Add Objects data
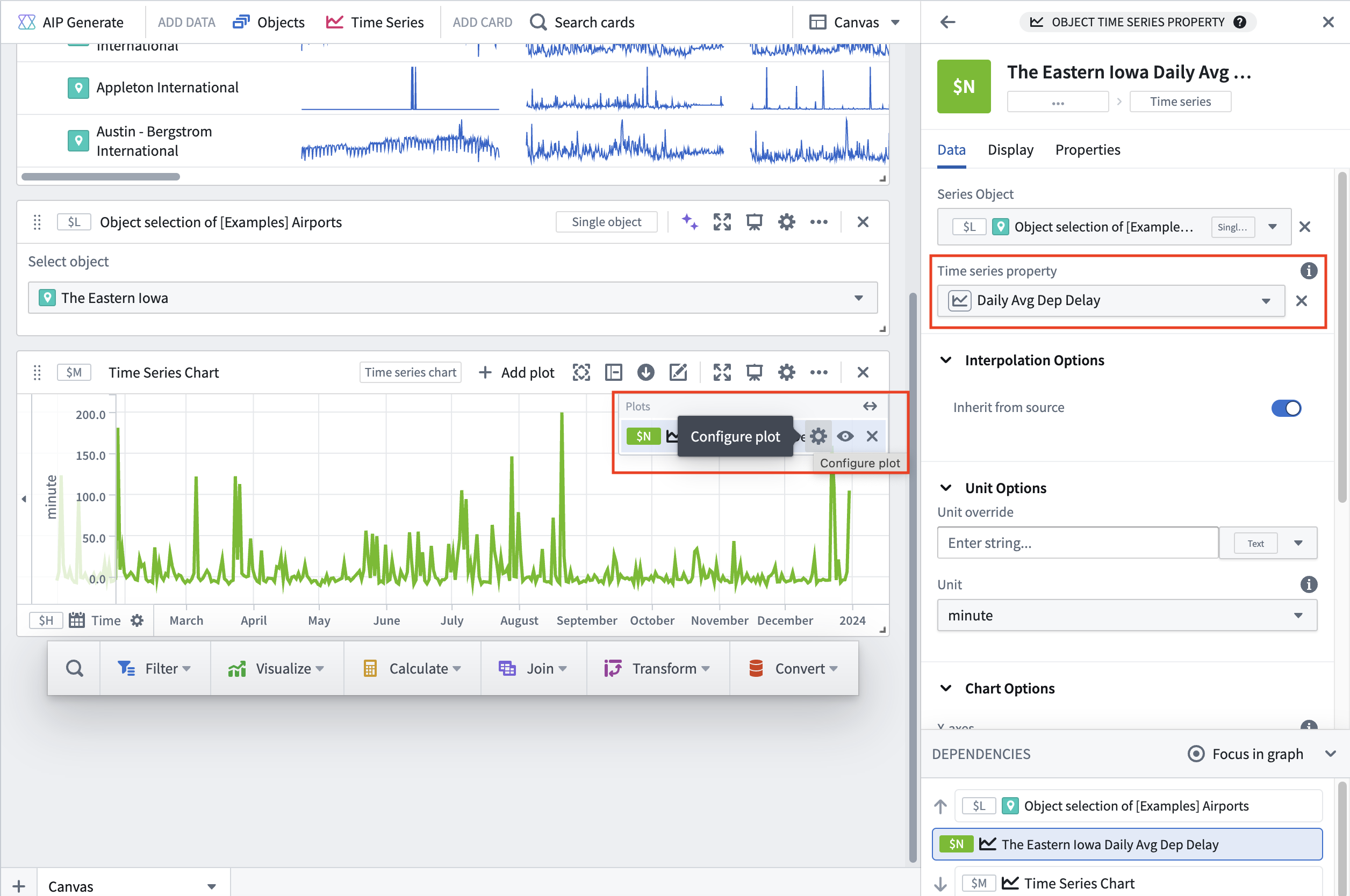 point(269,21)
